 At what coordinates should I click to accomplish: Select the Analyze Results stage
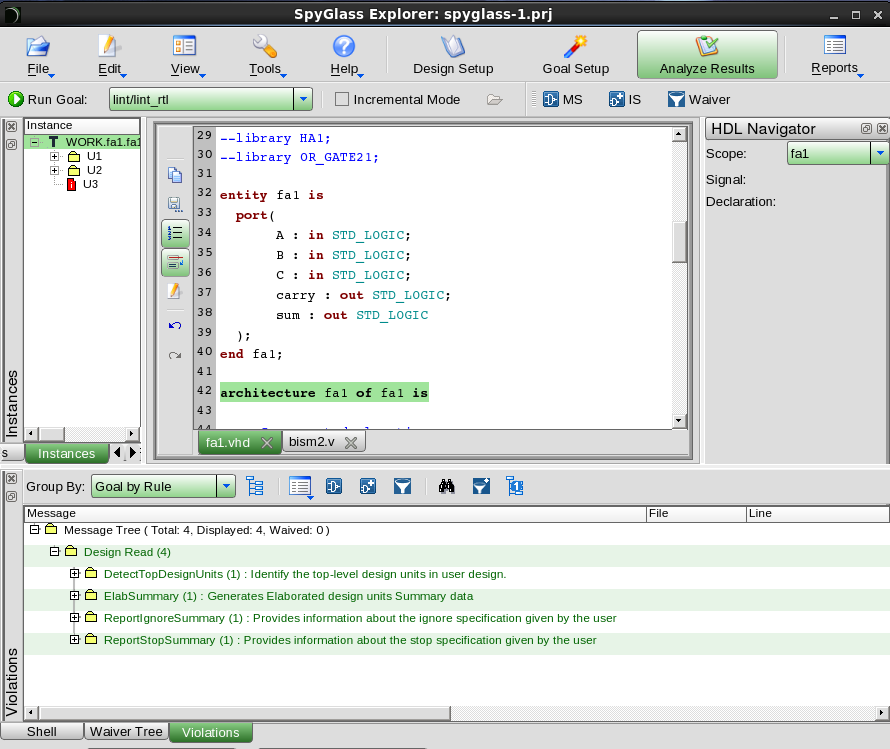coord(707,55)
